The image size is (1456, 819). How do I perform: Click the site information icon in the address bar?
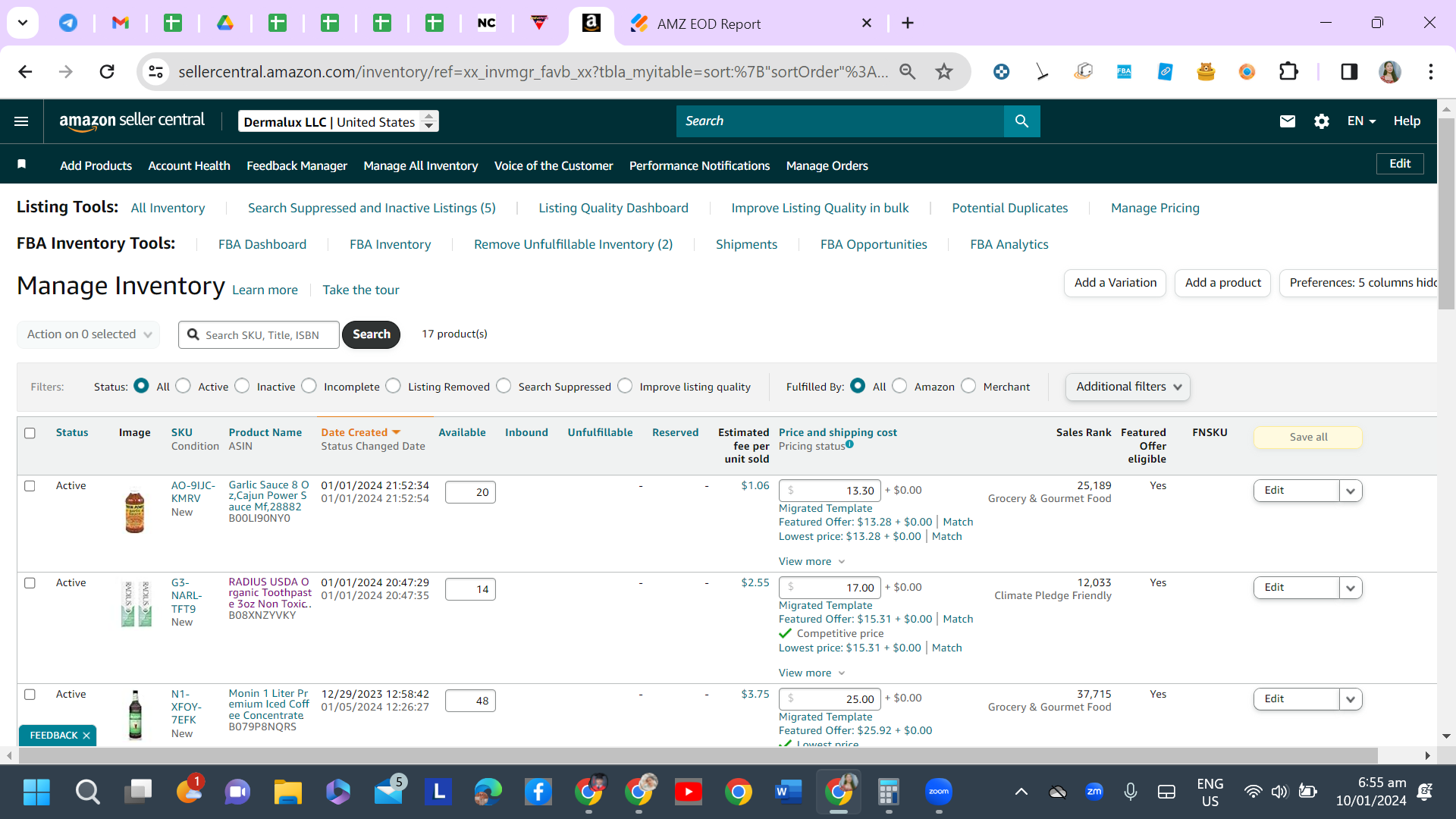155,71
